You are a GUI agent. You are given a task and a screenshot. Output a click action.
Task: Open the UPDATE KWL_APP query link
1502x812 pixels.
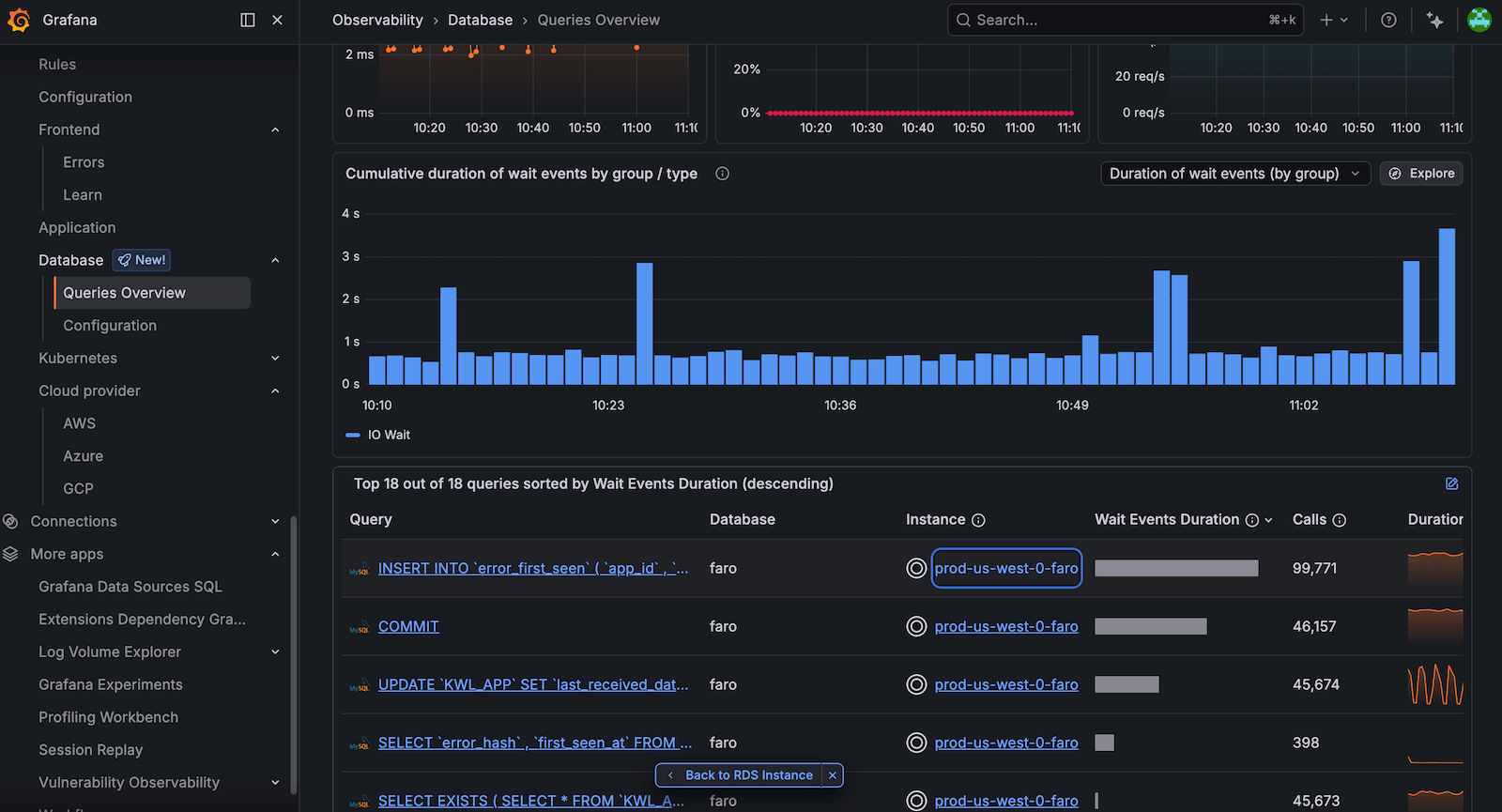(x=533, y=684)
